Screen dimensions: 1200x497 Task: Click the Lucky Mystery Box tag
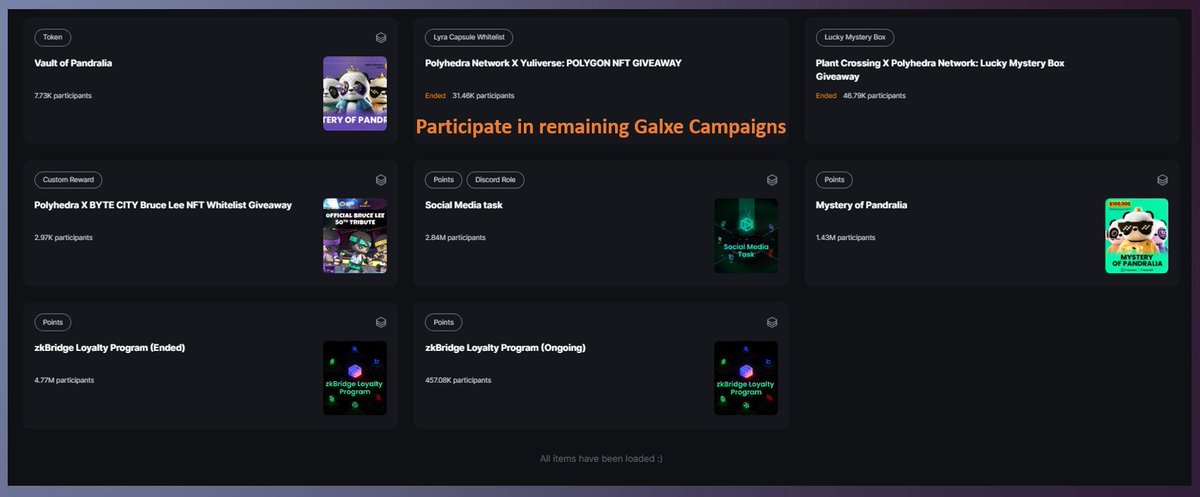[855, 37]
